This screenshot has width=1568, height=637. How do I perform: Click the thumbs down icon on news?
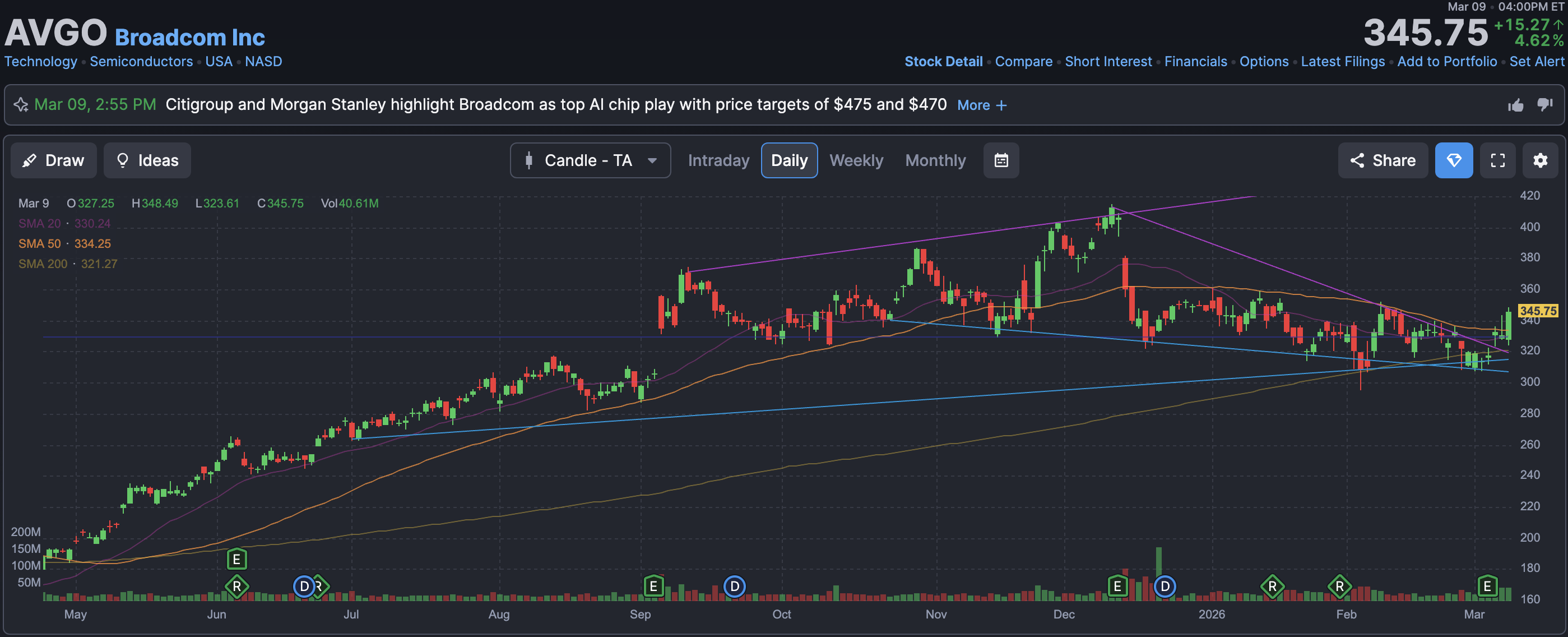click(x=1544, y=105)
